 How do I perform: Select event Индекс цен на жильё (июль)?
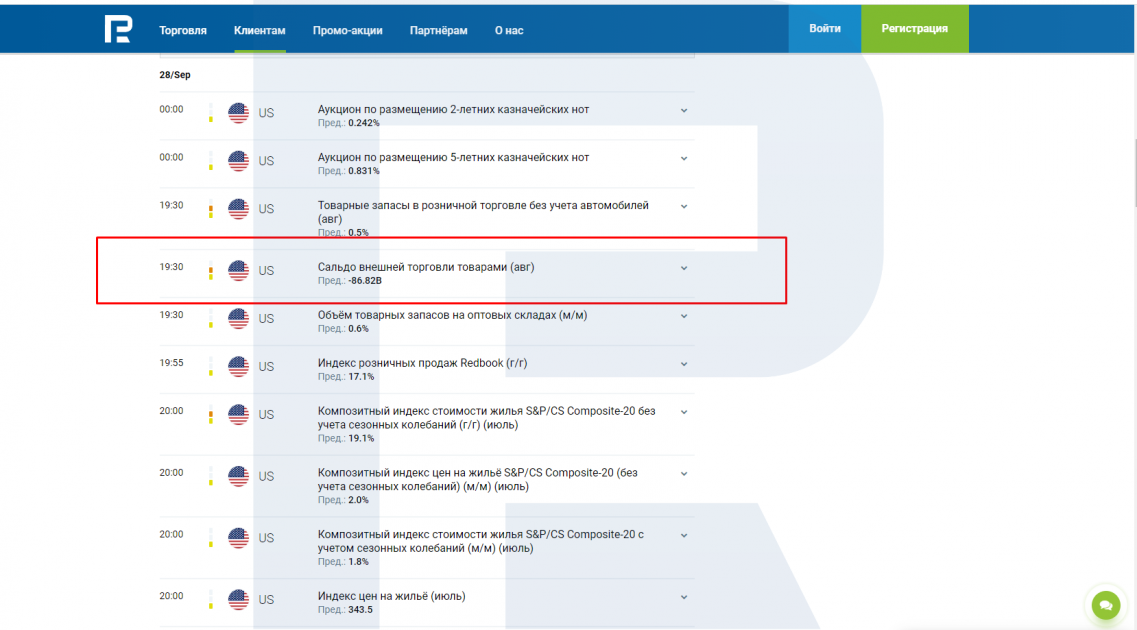pyautogui.click(x=392, y=596)
